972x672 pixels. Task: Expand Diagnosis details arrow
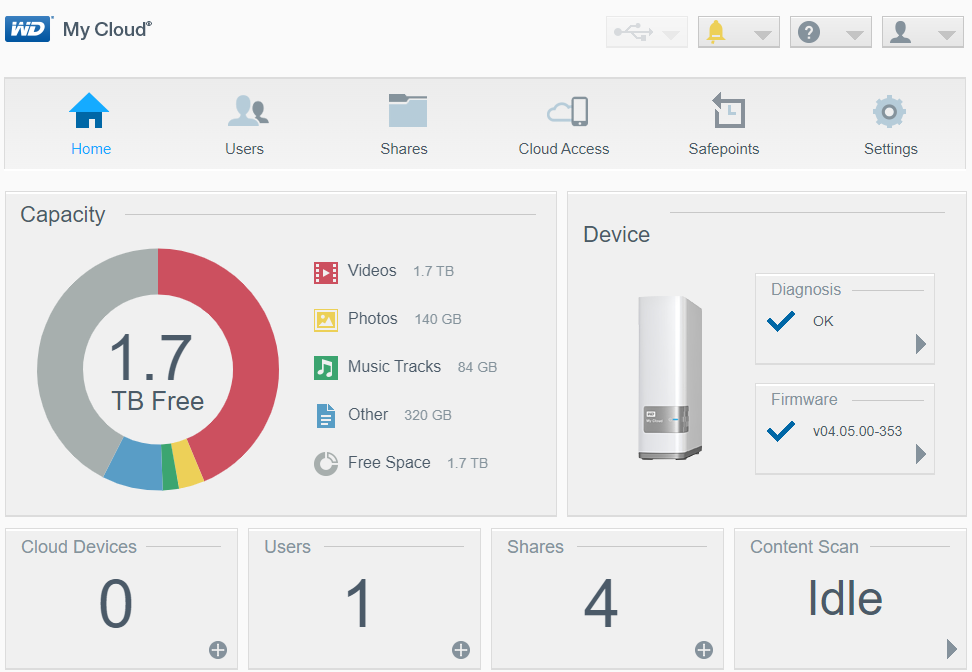(x=921, y=344)
